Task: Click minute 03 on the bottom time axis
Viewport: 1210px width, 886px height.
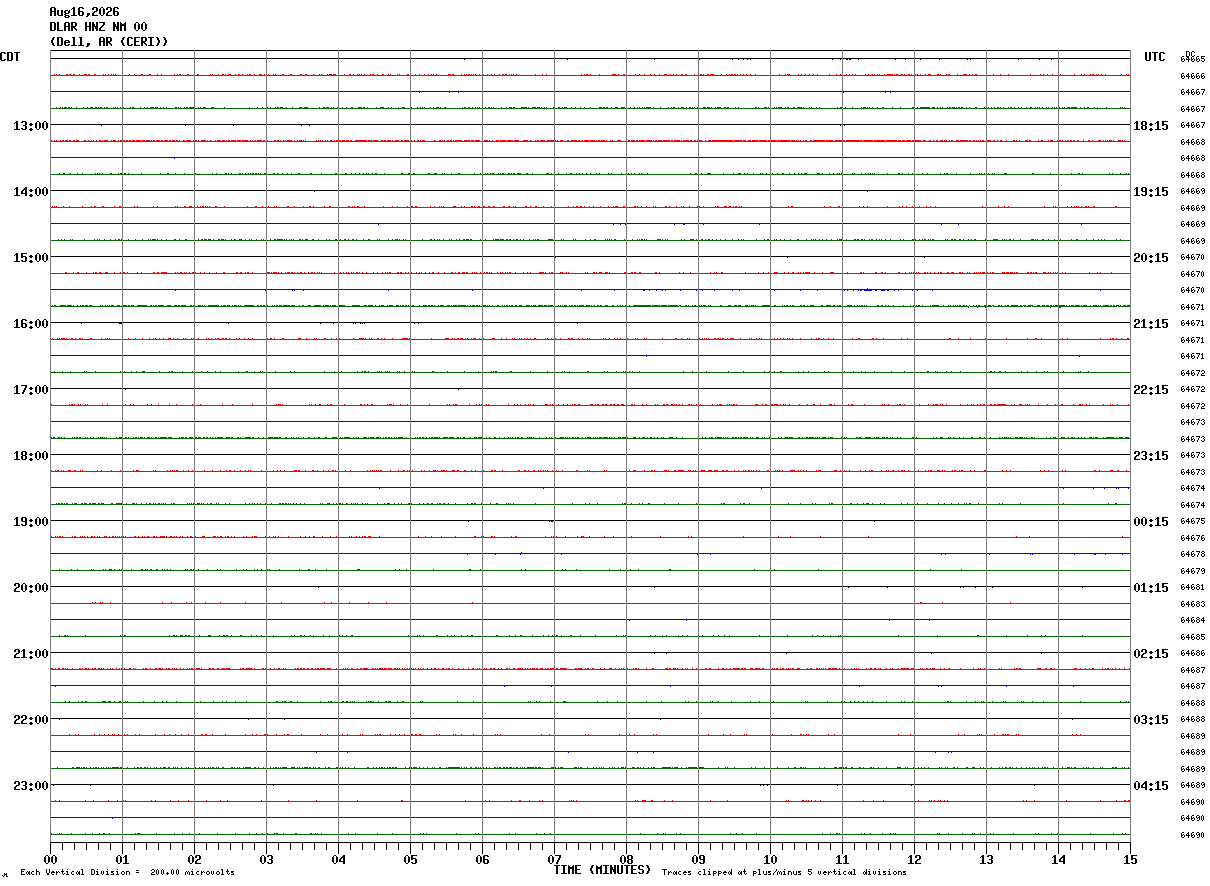Action: click(266, 859)
